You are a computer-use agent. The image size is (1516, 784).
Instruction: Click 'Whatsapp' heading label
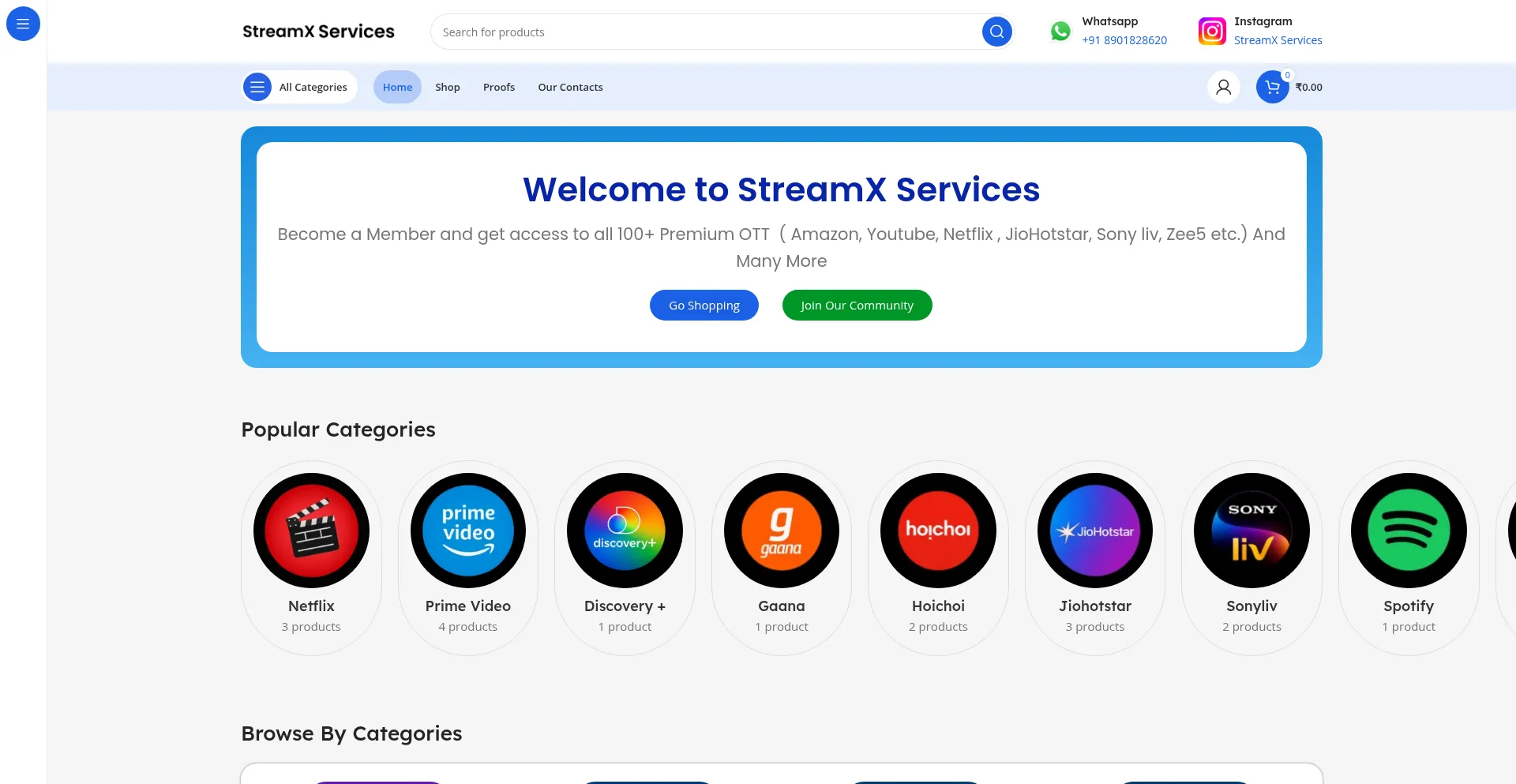[1110, 21]
